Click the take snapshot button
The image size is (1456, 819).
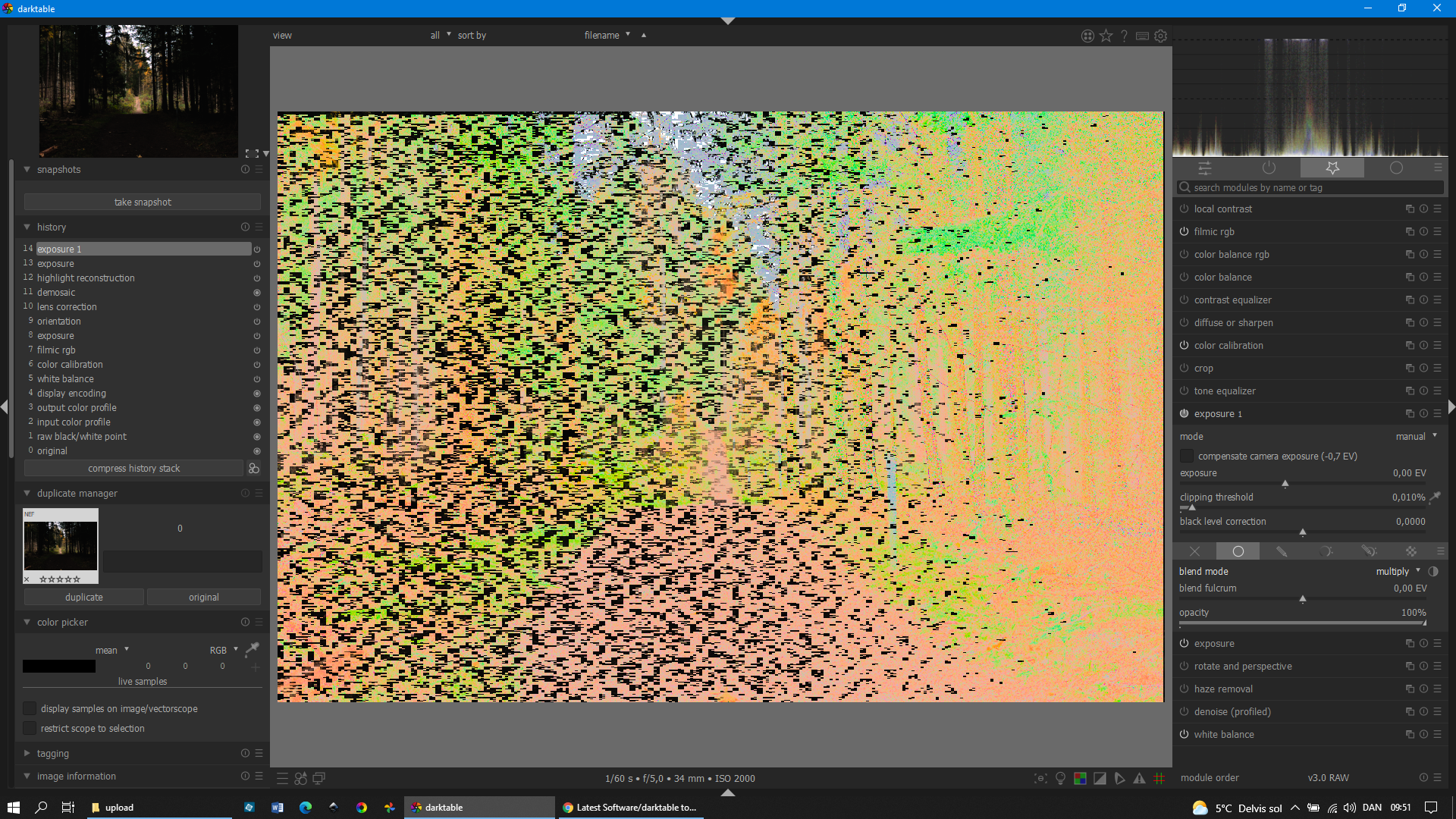pyautogui.click(x=143, y=202)
